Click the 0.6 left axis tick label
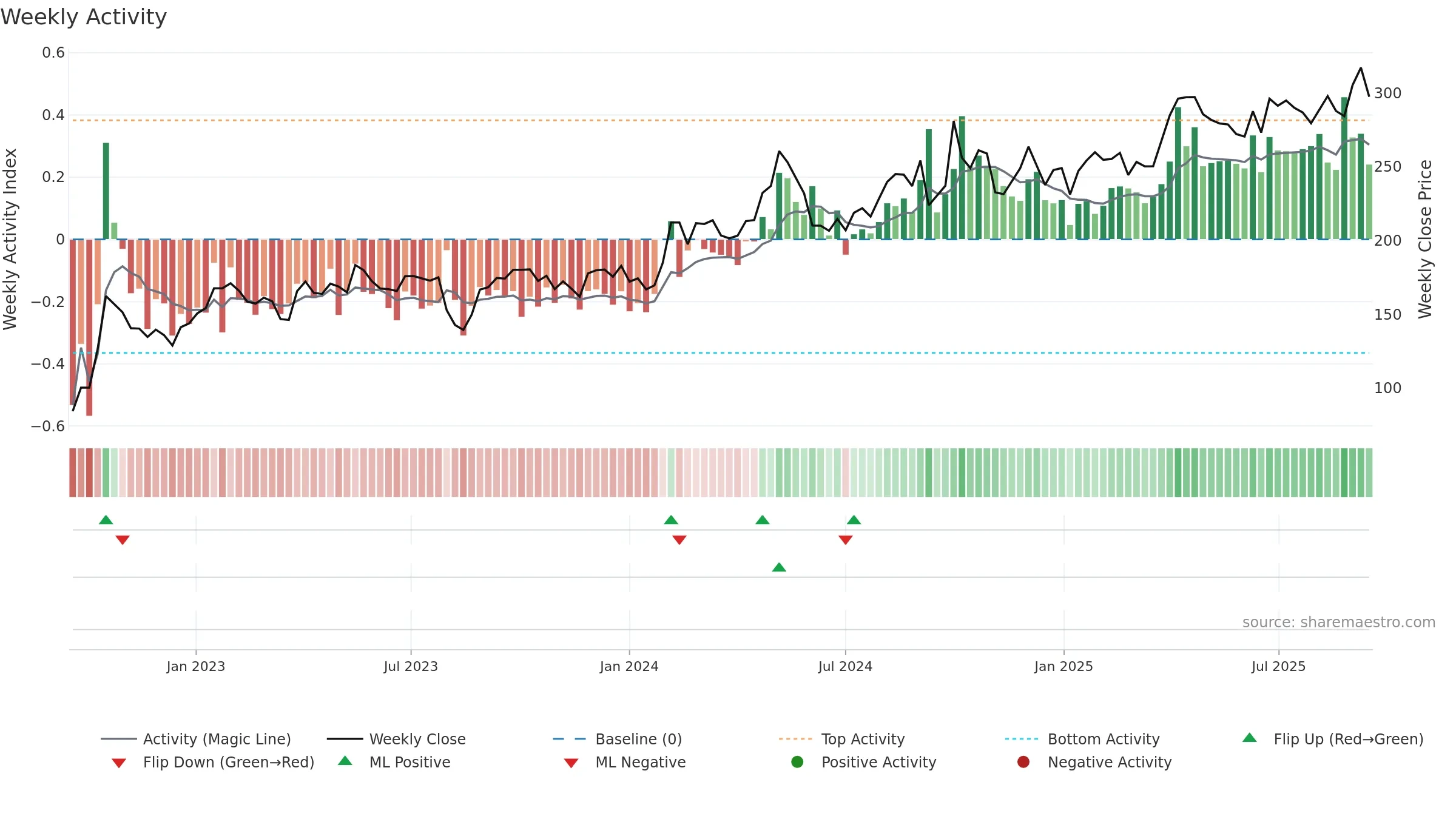 tap(53, 53)
